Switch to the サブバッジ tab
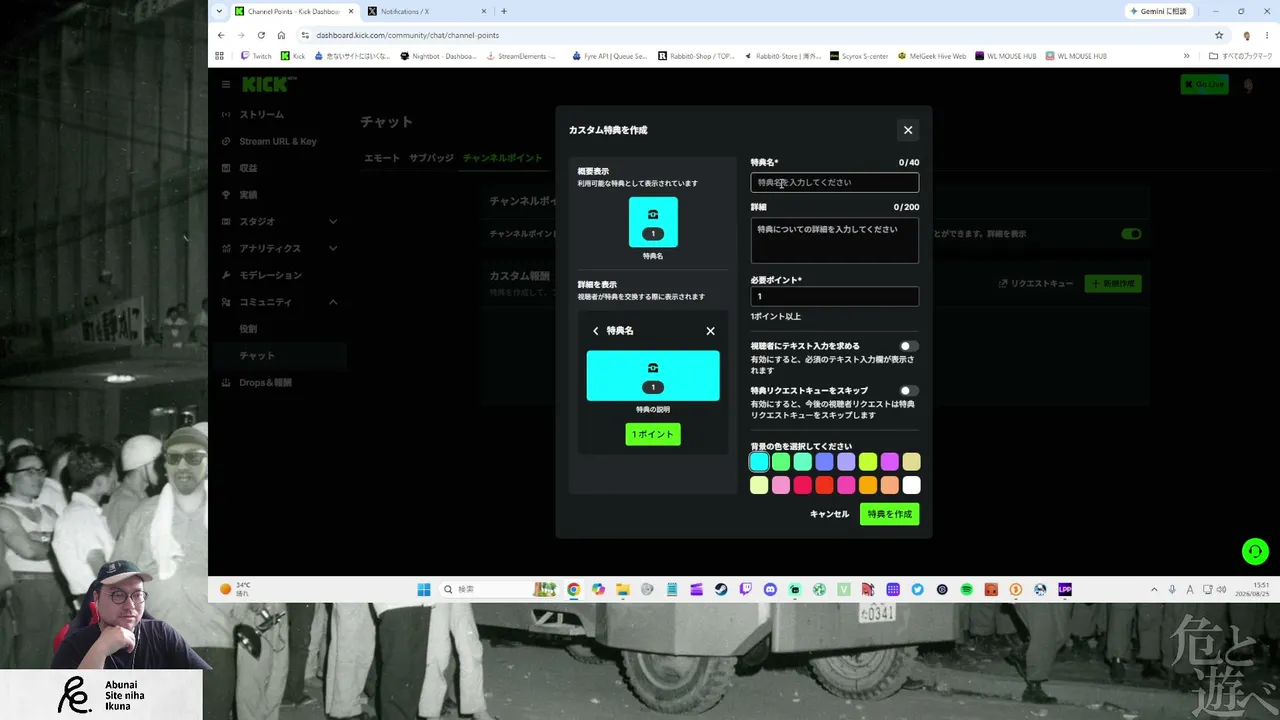 click(431, 158)
